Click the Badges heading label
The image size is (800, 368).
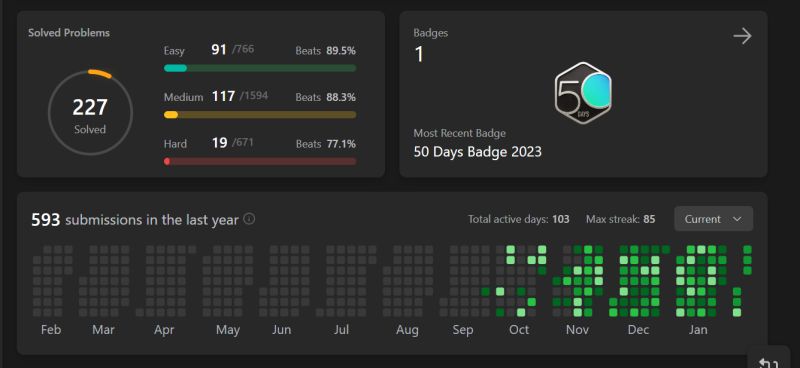click(x=431, y=33)
